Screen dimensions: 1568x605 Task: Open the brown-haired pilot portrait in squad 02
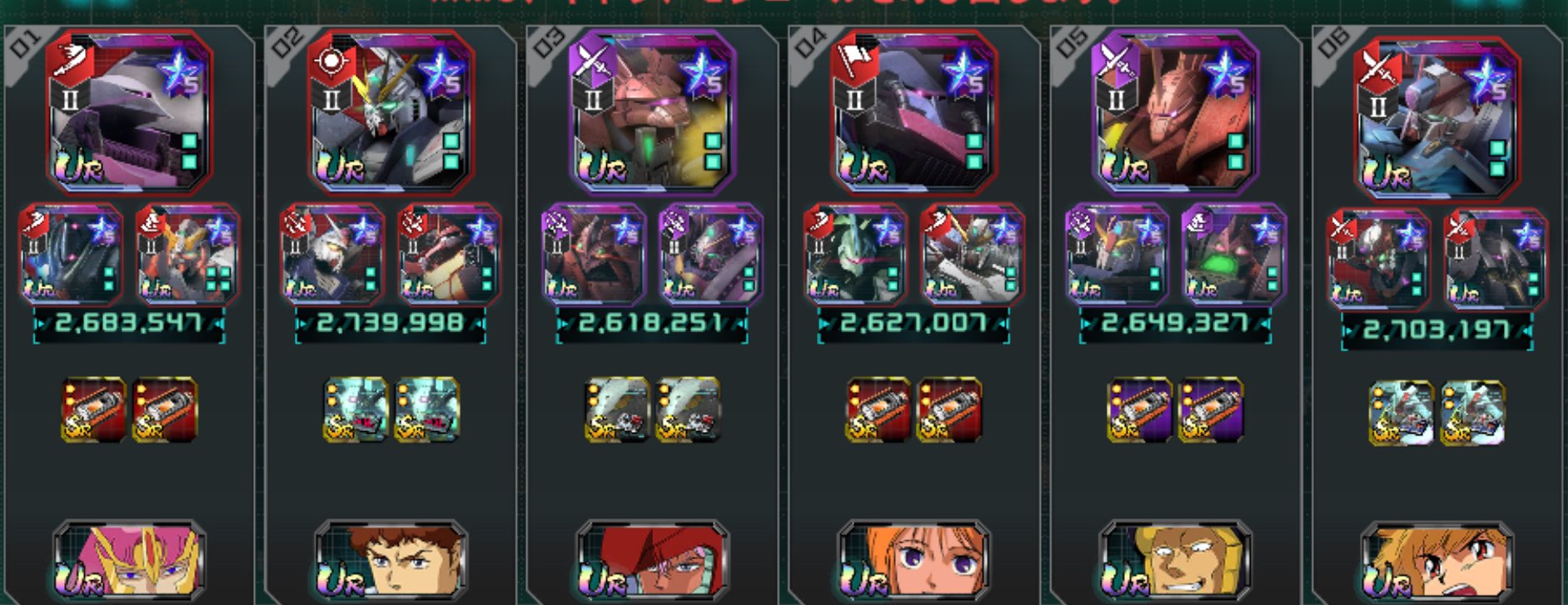click(391, 560)
